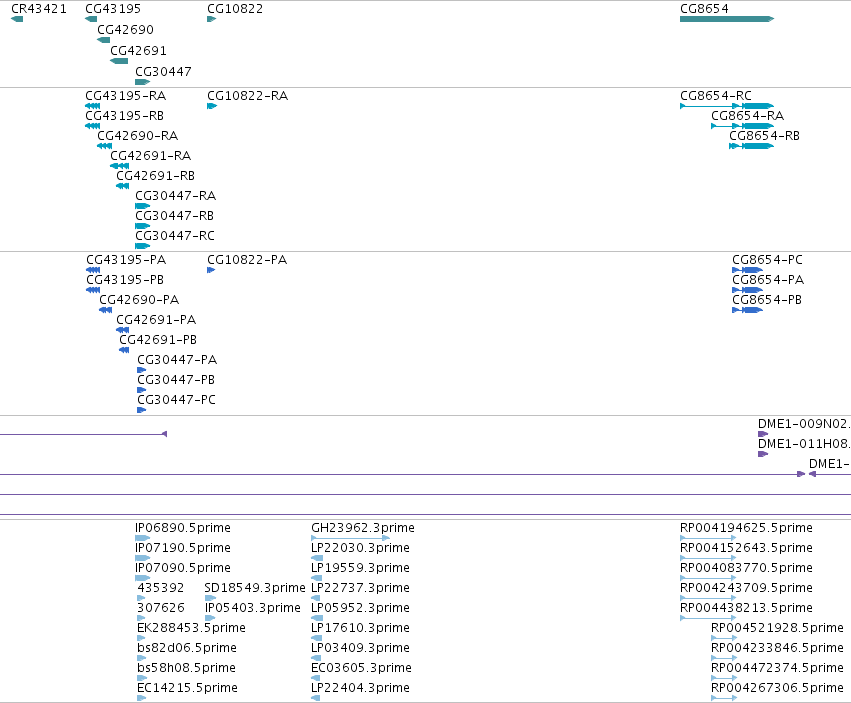Click transcript CG43195-RB label
The height and width of the screenshot is (703, 851).
coord(125,116)
